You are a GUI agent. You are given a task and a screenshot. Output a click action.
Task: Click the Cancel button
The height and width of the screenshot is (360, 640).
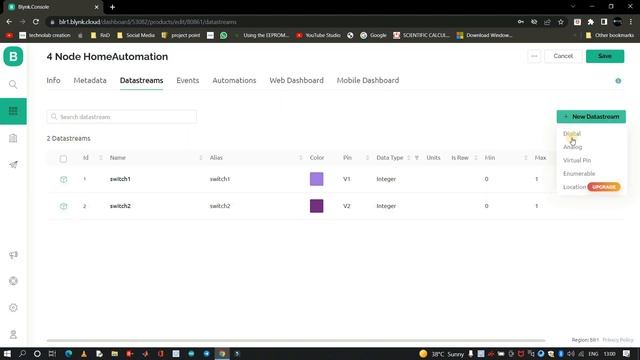pyautogui.click(x=563, y=56)
